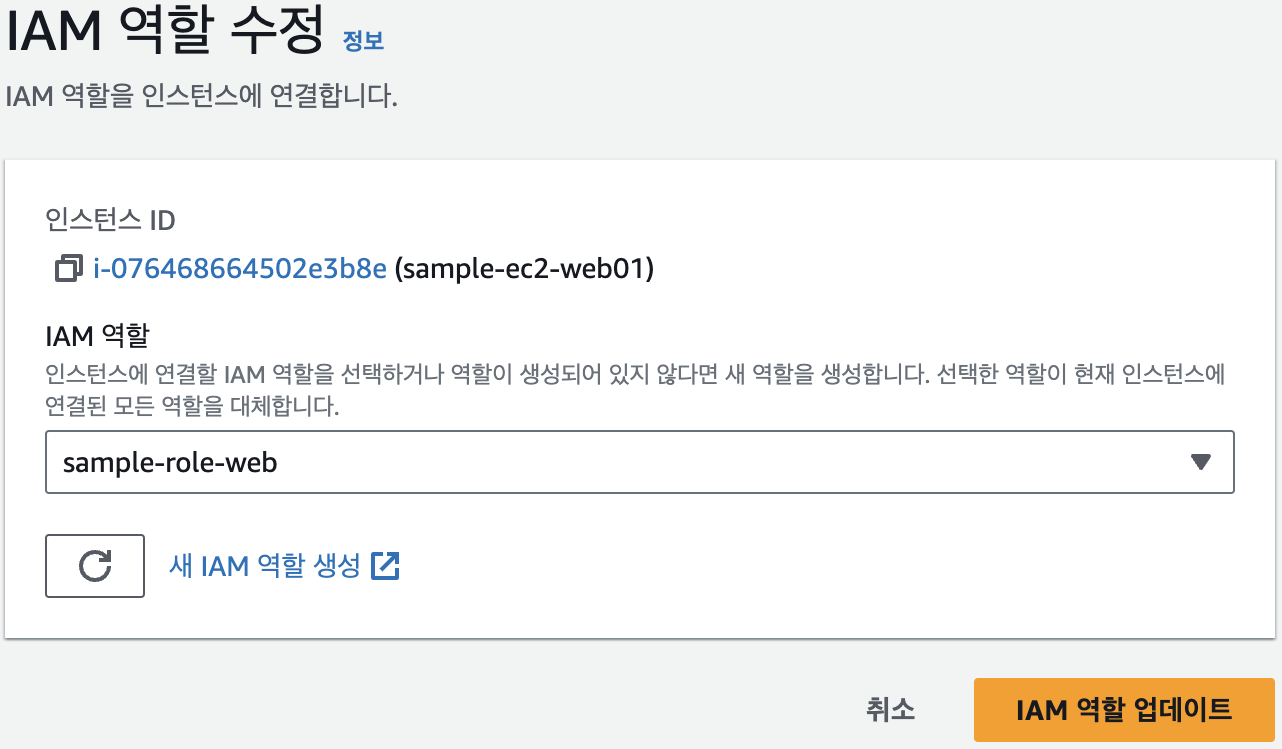Click the instance name (sample-ec2-web01) text

coord(525,269)
